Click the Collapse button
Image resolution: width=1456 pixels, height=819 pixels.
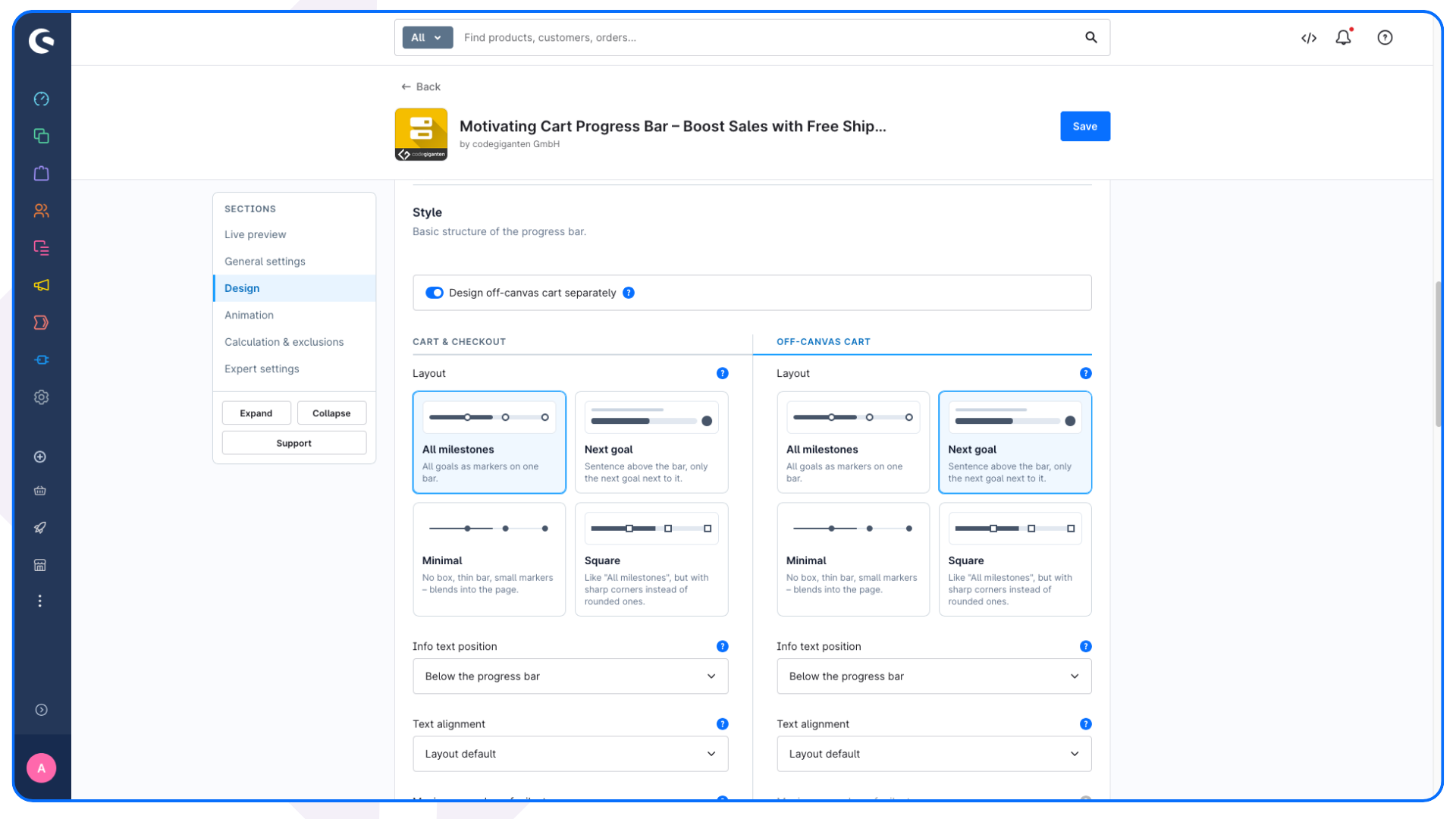[331, 413]
